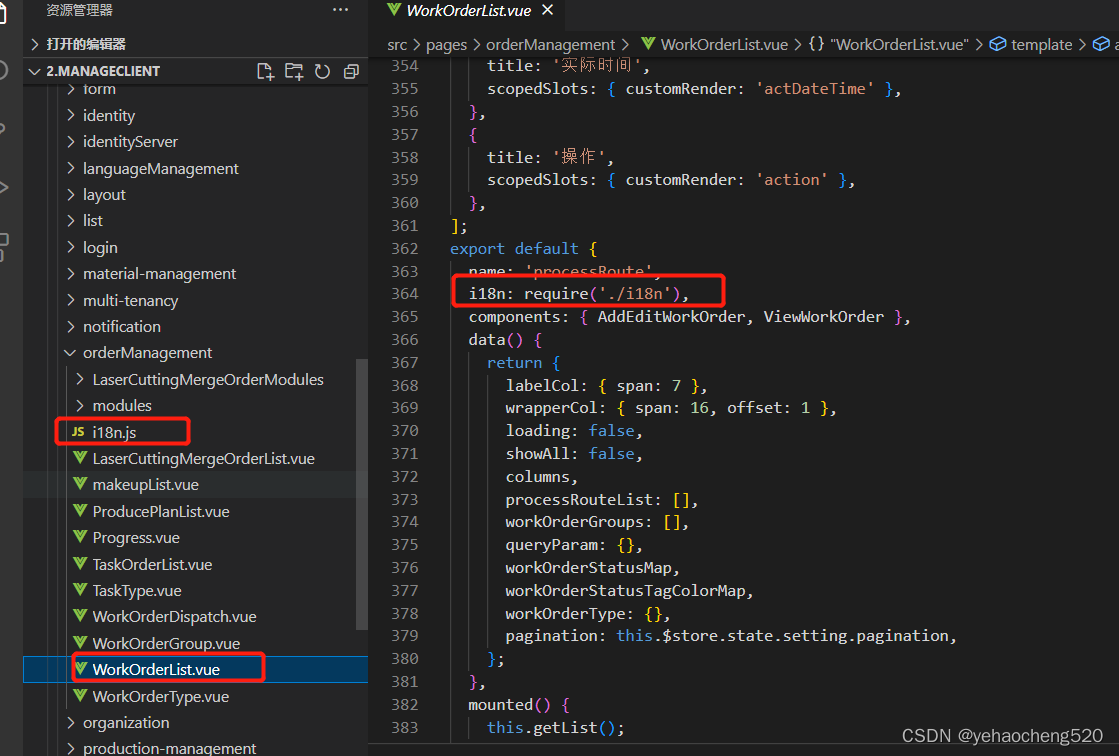The image size is (1119, 756).
Task: Click 'data()' on line 366
Action: (x=496, y=340)
